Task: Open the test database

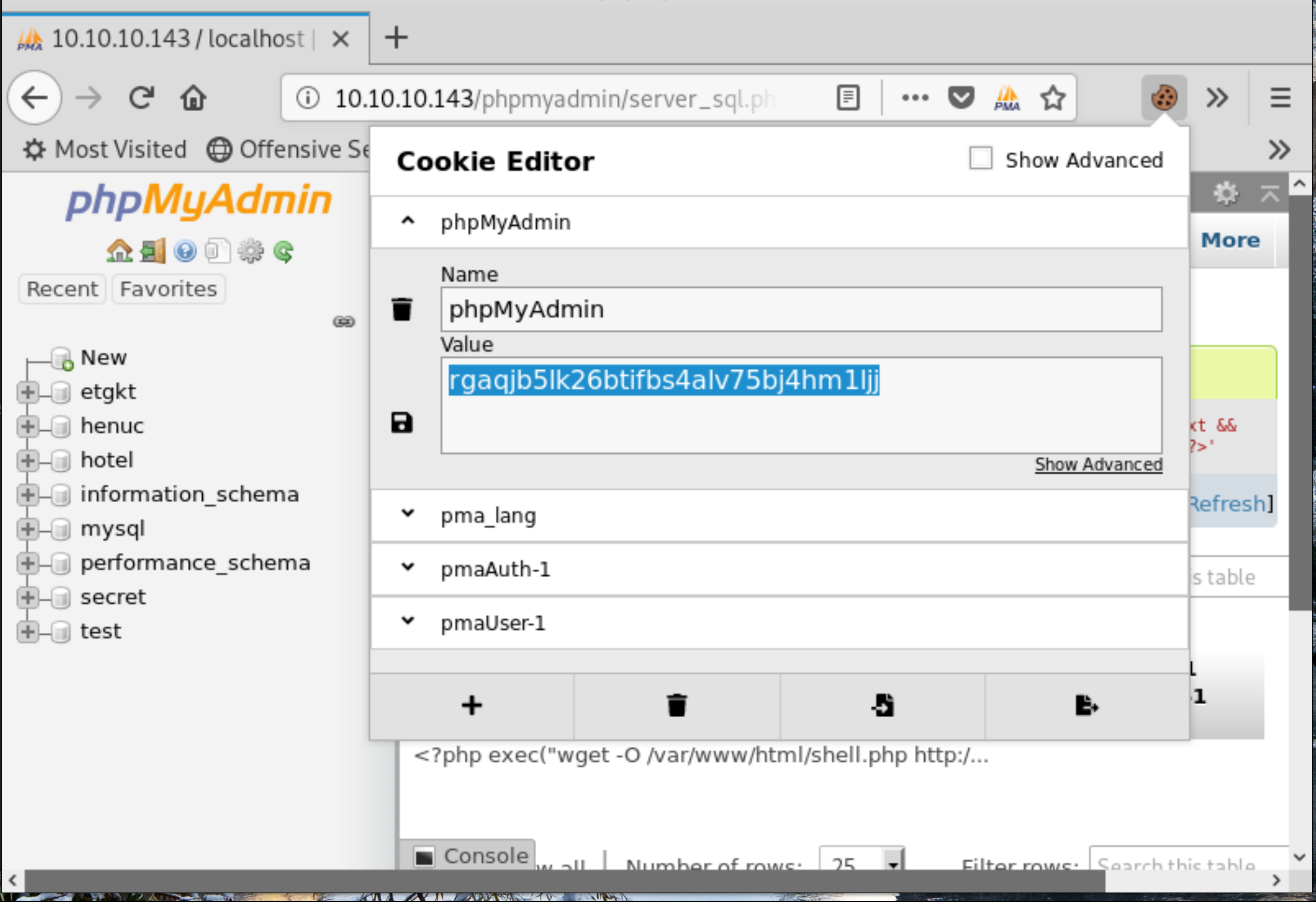Action: pos(100,631)
